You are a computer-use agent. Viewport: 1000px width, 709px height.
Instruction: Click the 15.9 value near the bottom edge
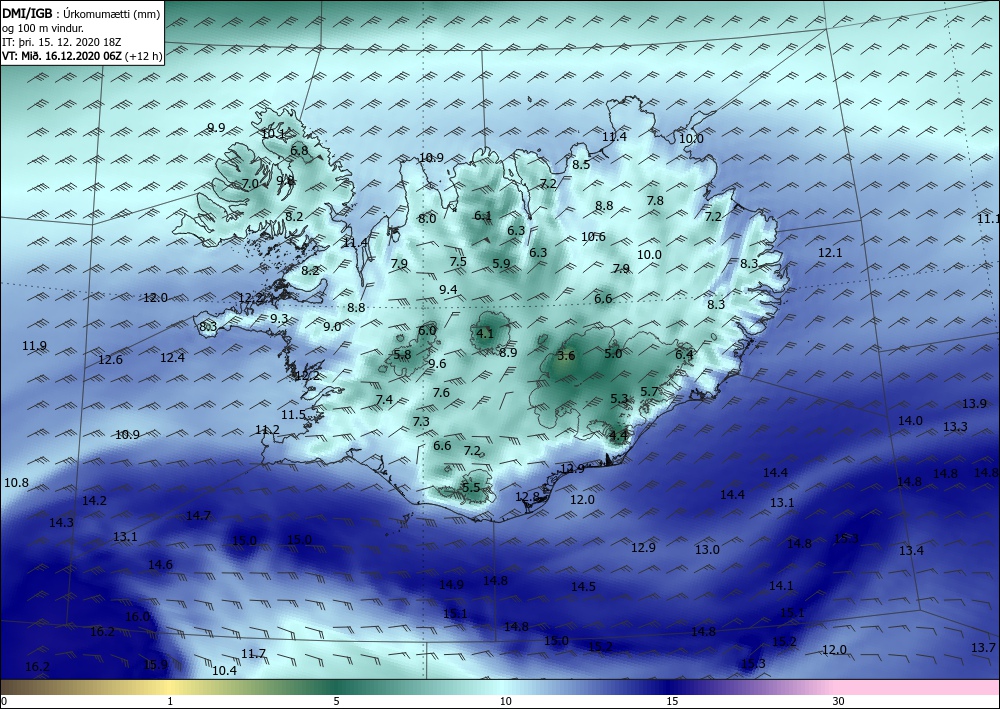pyautogui.click(x=156, y=664)
